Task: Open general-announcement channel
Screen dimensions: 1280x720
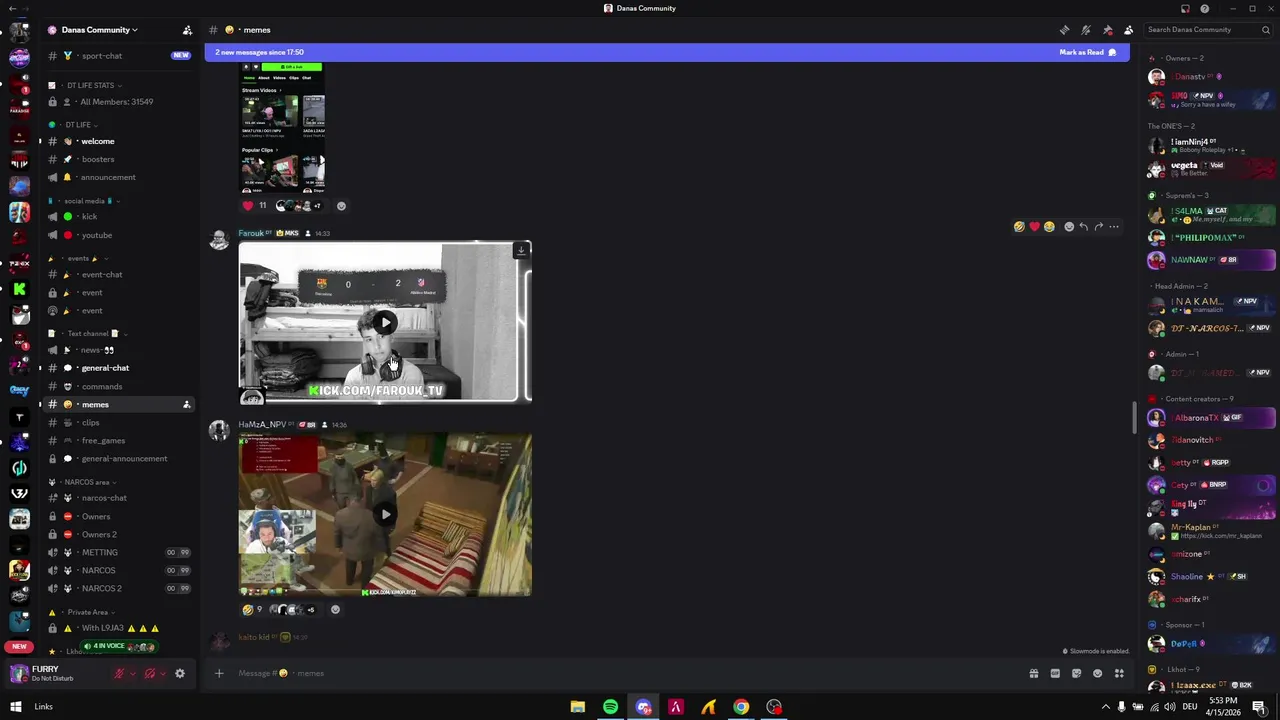Action: [x=119, y=458]
